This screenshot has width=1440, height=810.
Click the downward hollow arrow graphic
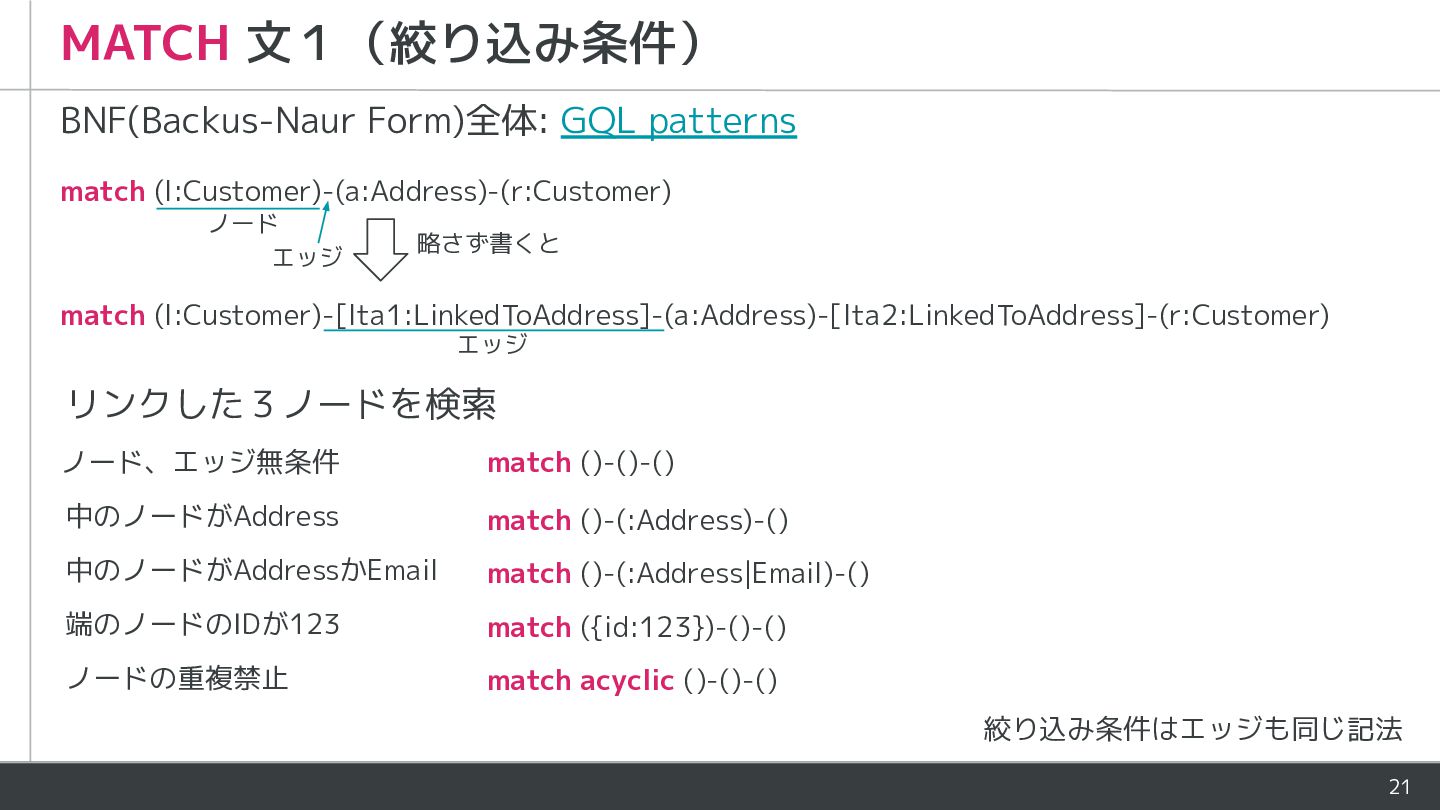[x=381, y=249]
